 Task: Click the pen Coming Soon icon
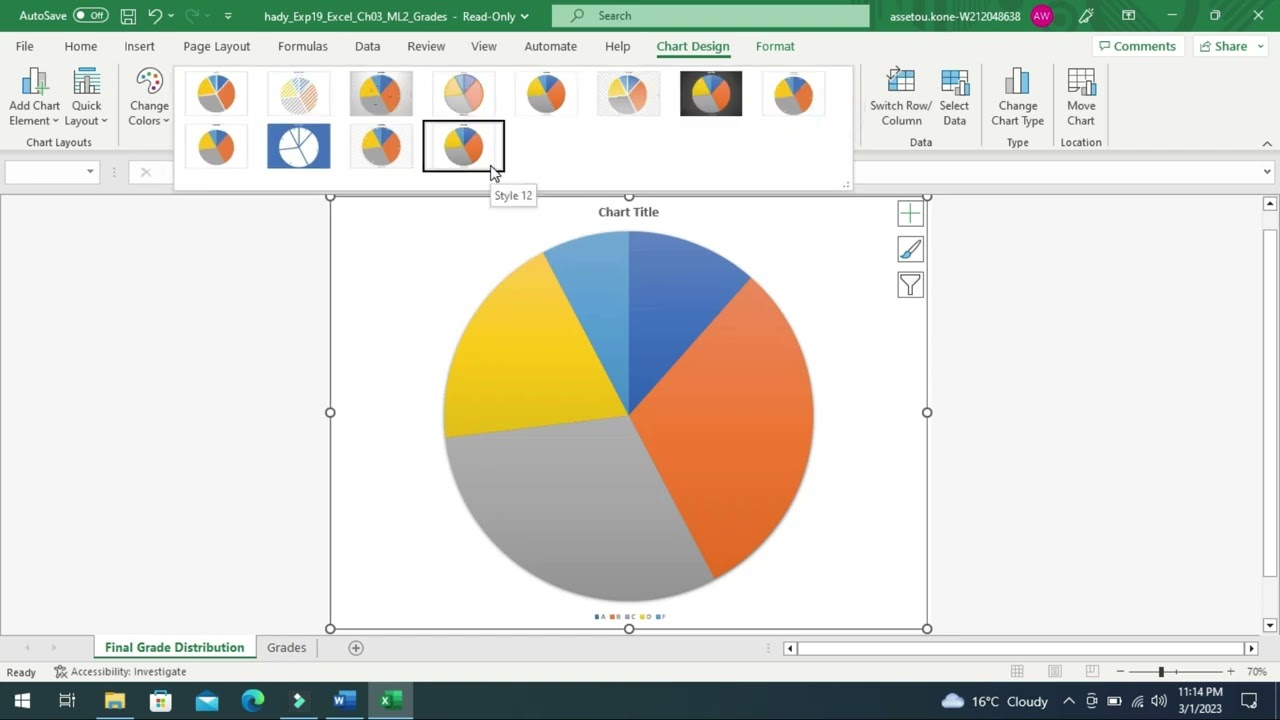pos(1086,16)
